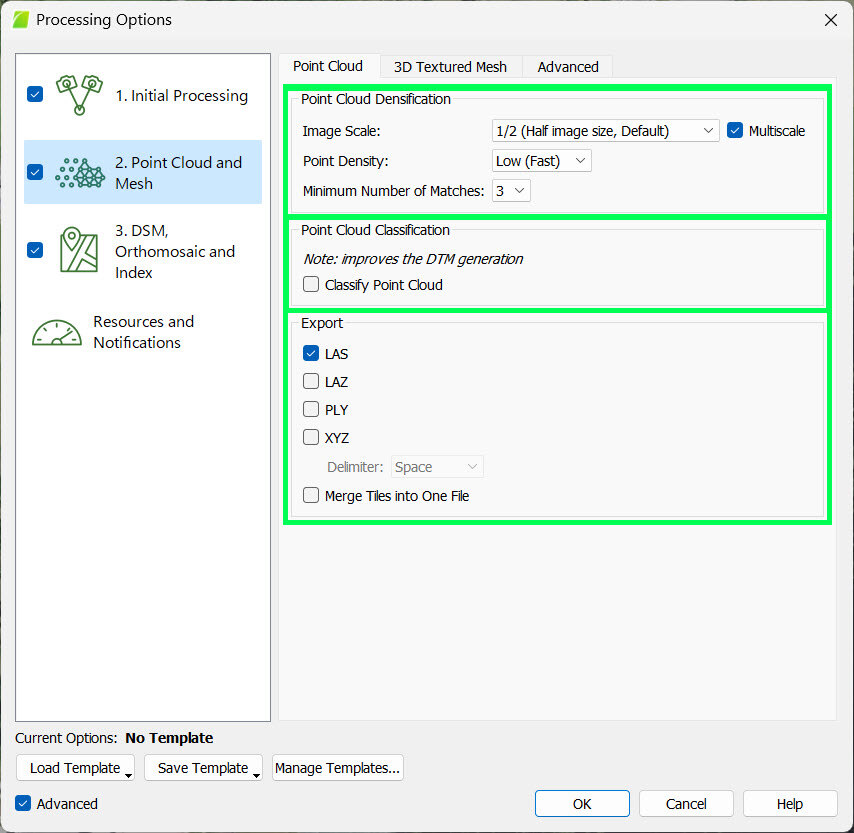This screenshot has height=833, width=854.
Task: Open the Point Density dropdown
Action: 541,160
